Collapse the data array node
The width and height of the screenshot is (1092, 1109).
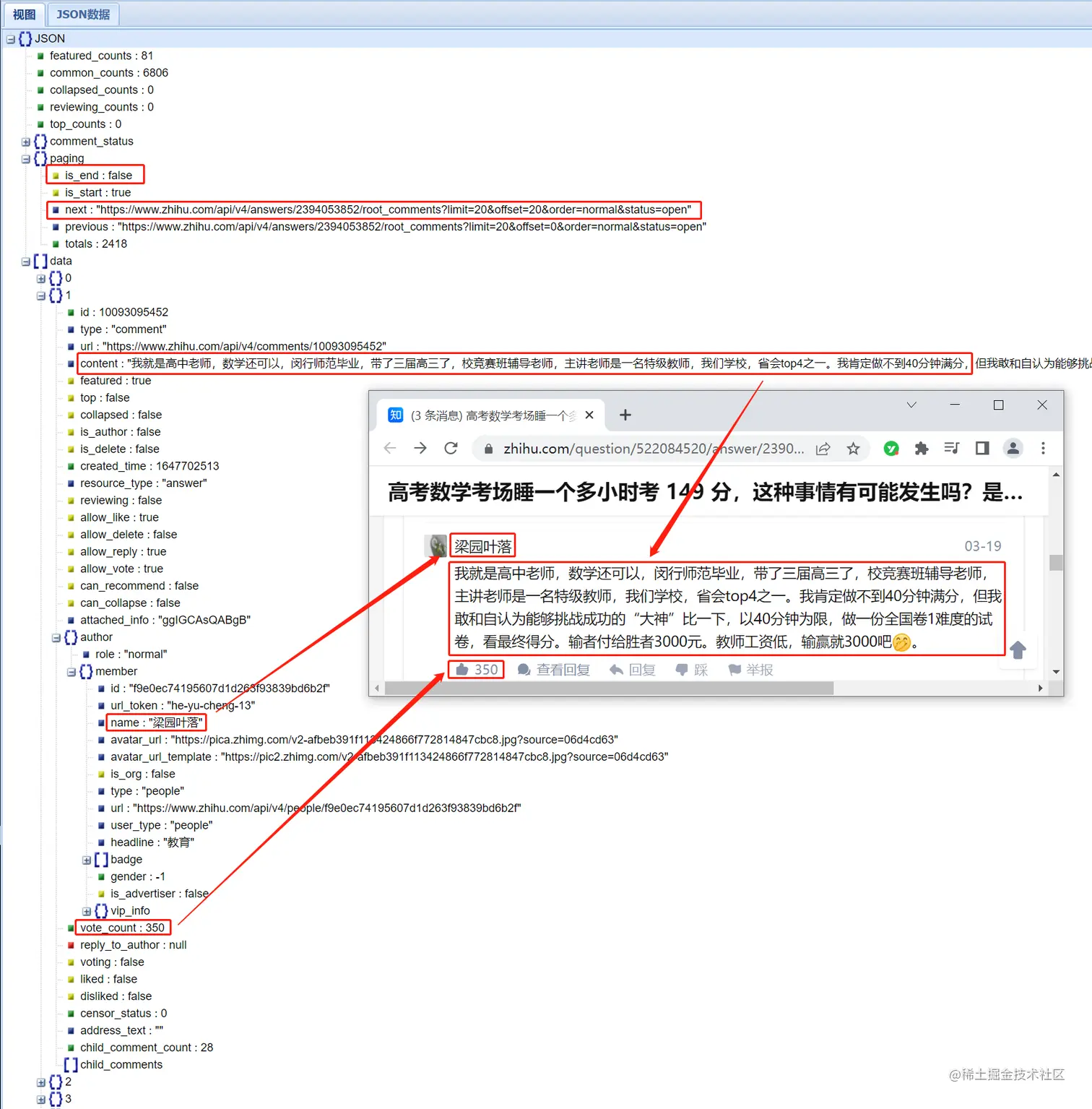click(x=26, y=262)
